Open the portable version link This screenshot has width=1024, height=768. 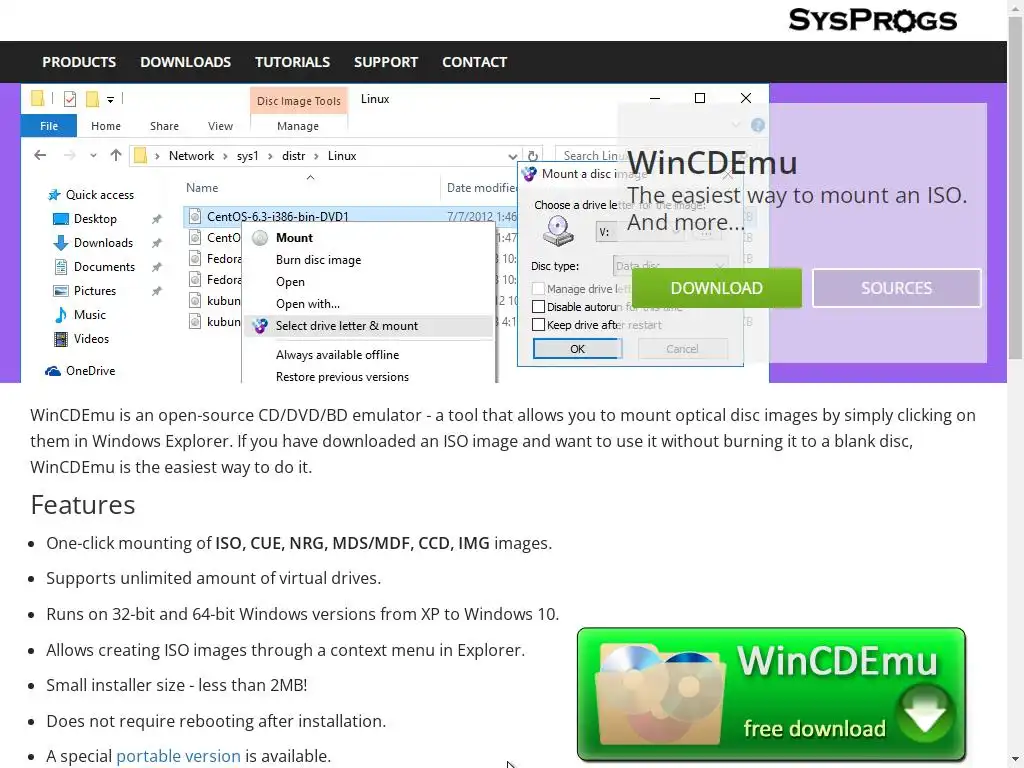[x=178, y=756]
